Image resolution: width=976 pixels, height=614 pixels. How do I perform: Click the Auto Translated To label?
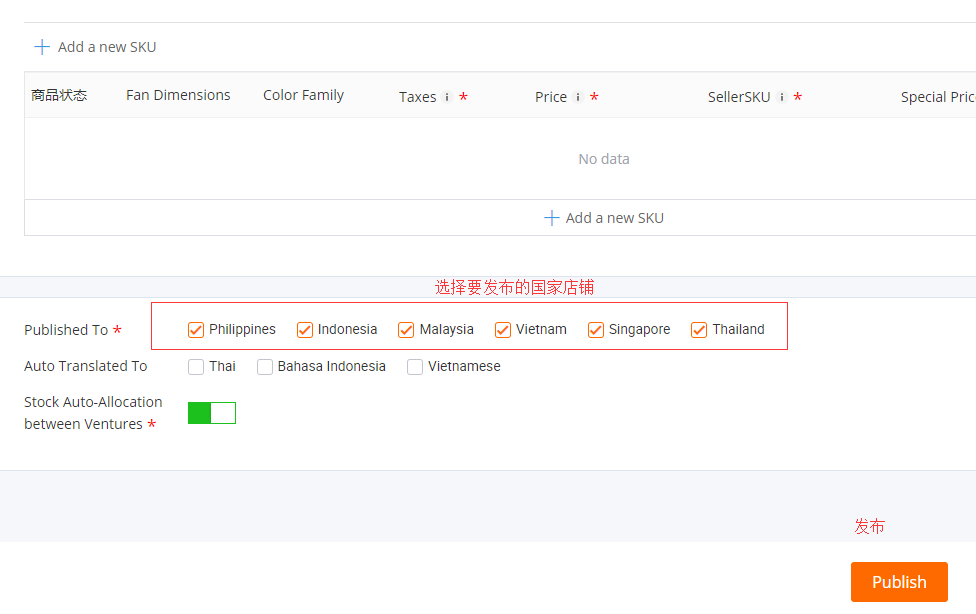click(x=85, y=366)
